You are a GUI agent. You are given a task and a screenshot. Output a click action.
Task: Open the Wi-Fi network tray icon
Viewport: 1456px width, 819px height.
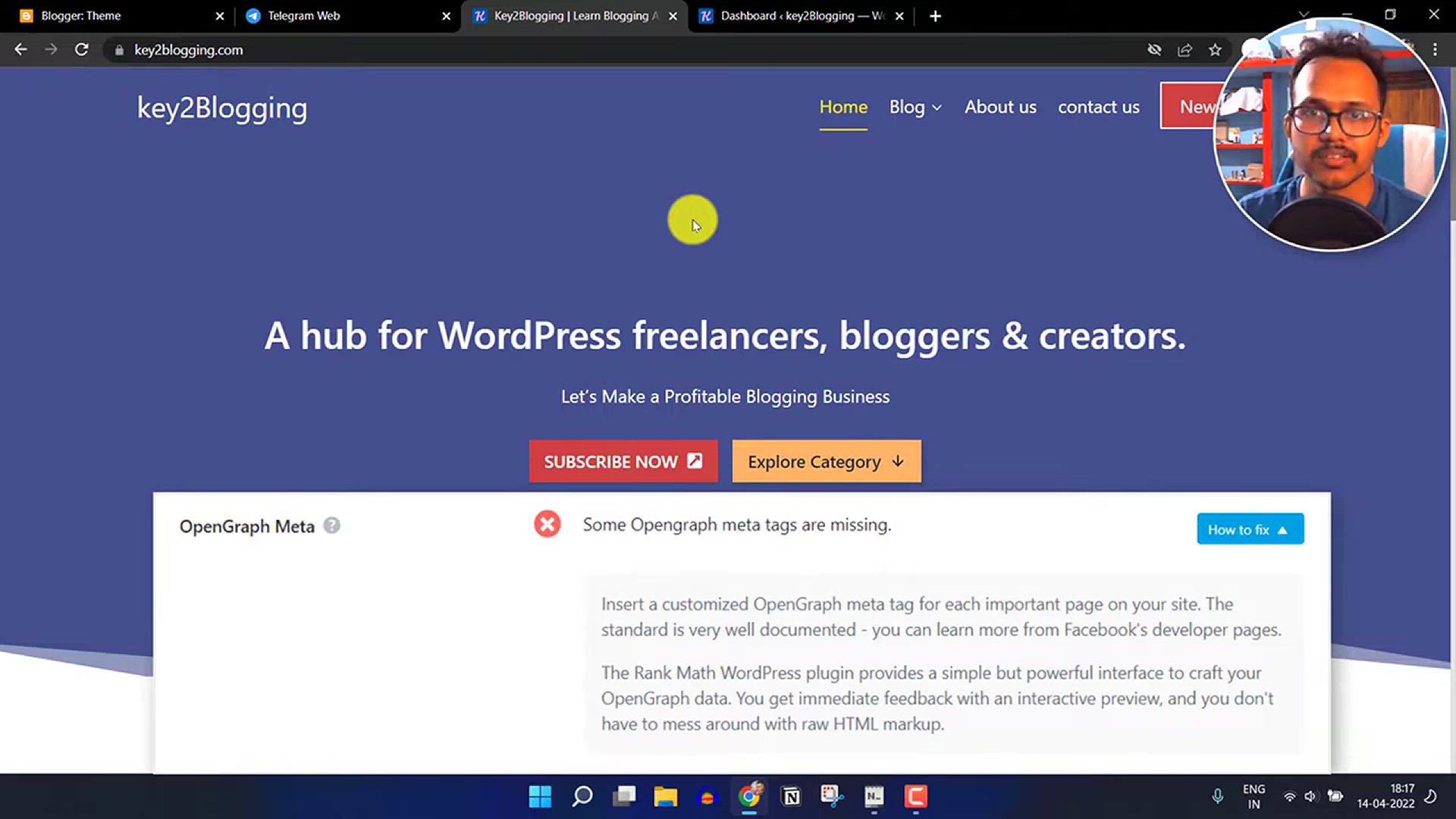coord(1289,796)
